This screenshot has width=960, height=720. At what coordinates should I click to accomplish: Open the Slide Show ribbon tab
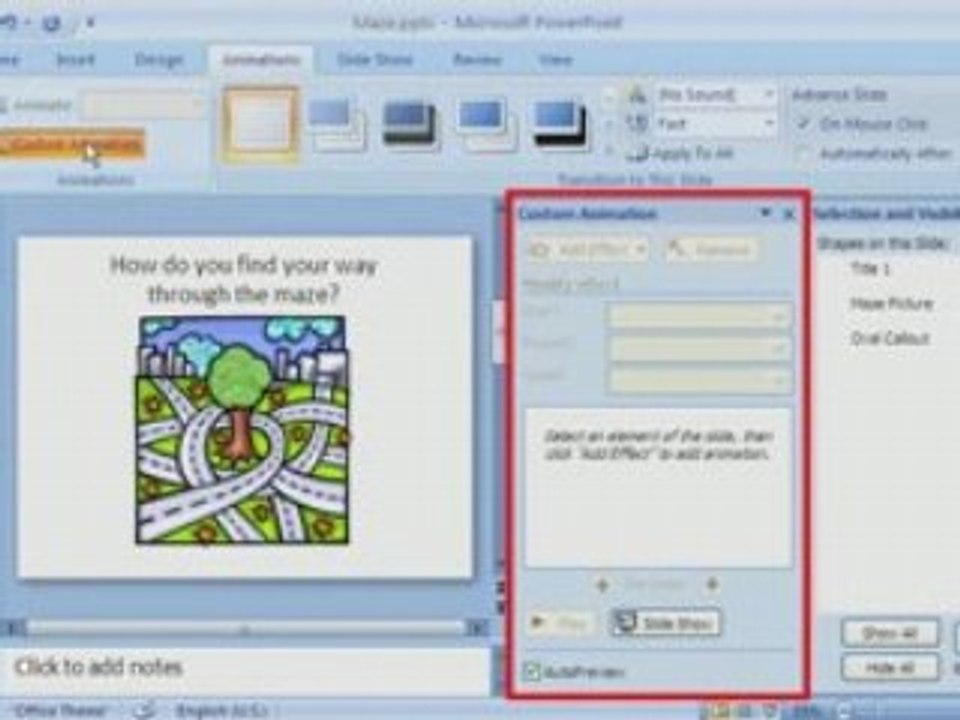pyautogui.click(x=375, y=60)
